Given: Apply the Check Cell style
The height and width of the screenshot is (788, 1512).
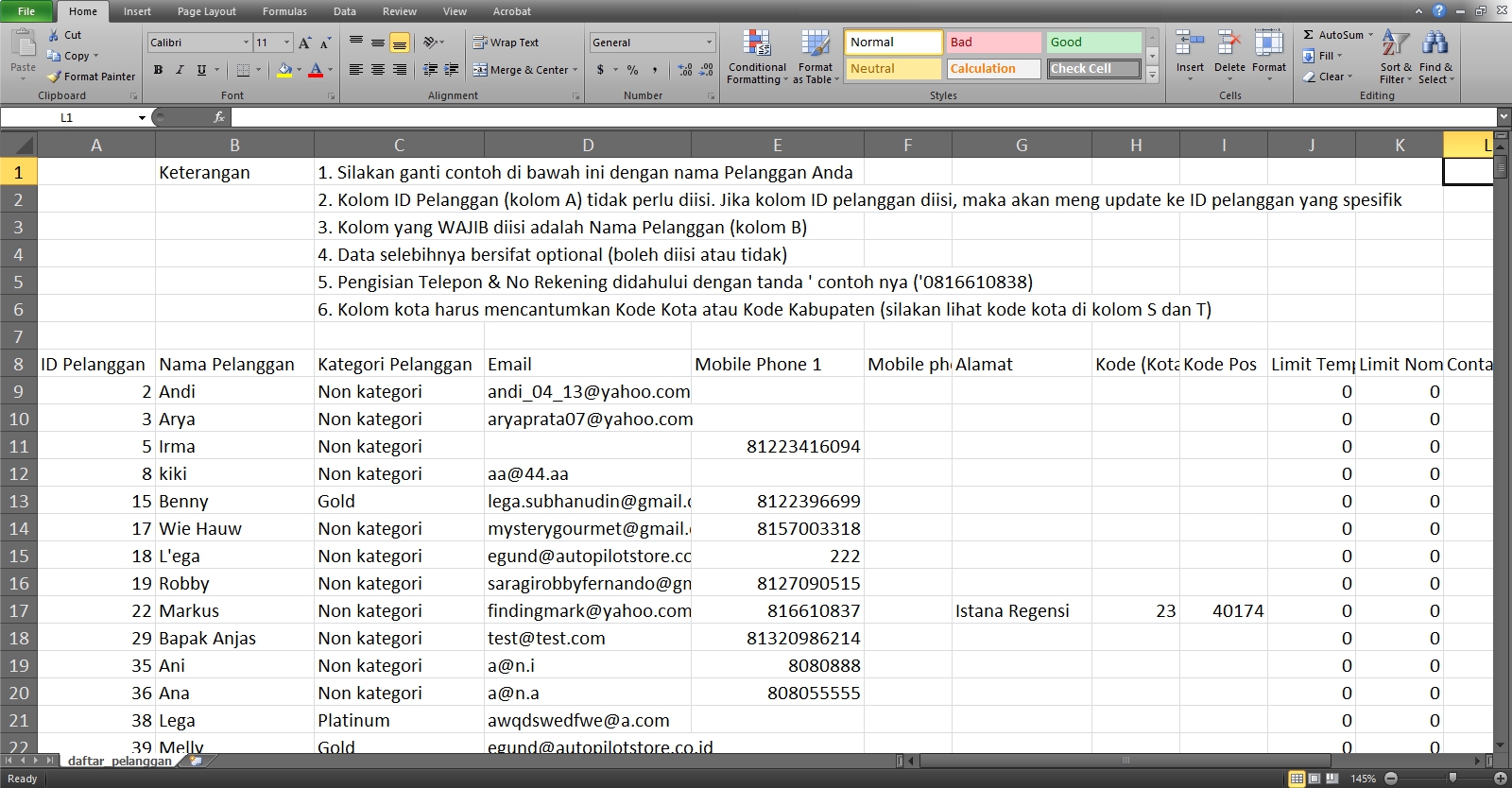Looking at the screenshot, I should pyautogui.click(x=1093, y=69).
